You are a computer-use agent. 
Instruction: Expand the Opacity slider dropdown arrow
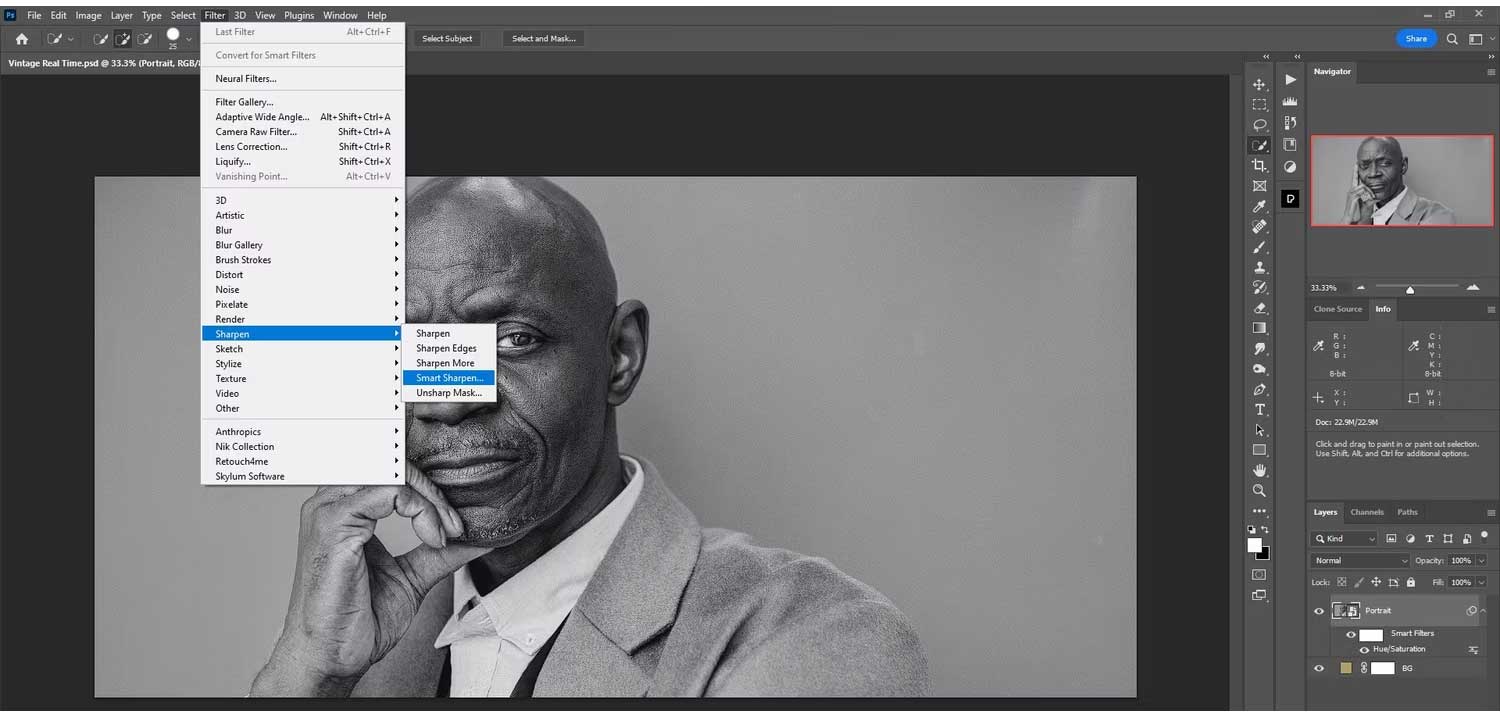coord(1481,561)
